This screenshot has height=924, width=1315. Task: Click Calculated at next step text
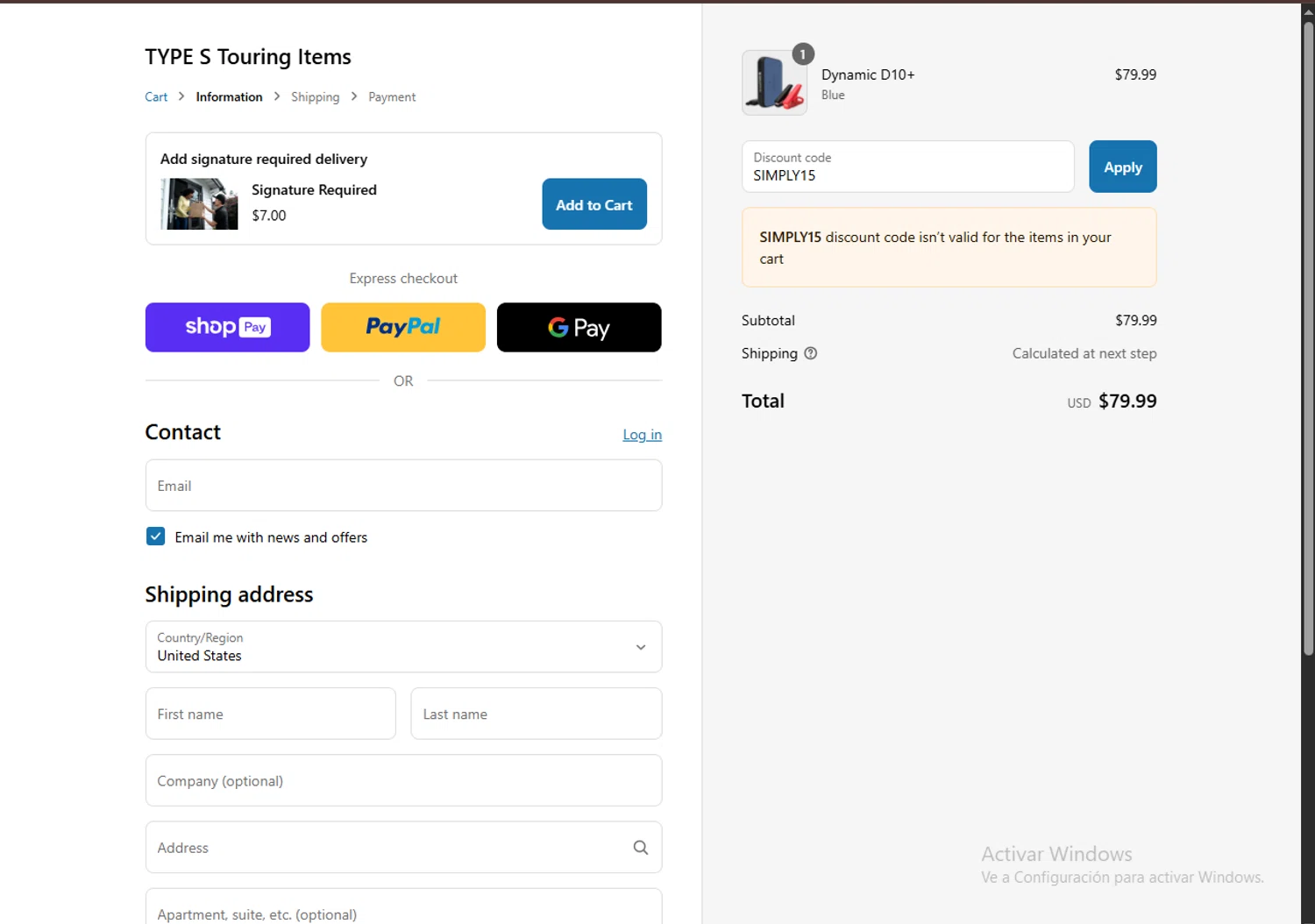(1084, 353)
